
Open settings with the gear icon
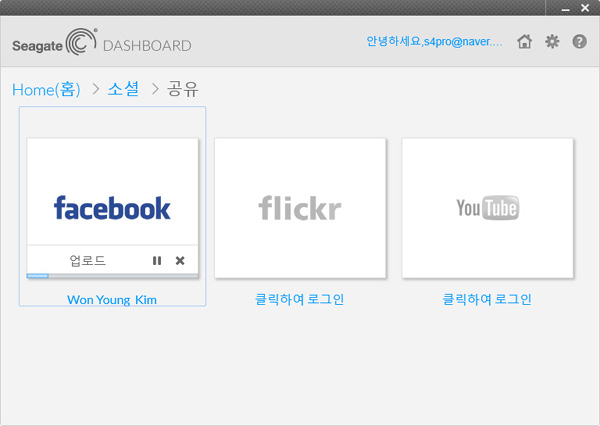click(552, 42)
